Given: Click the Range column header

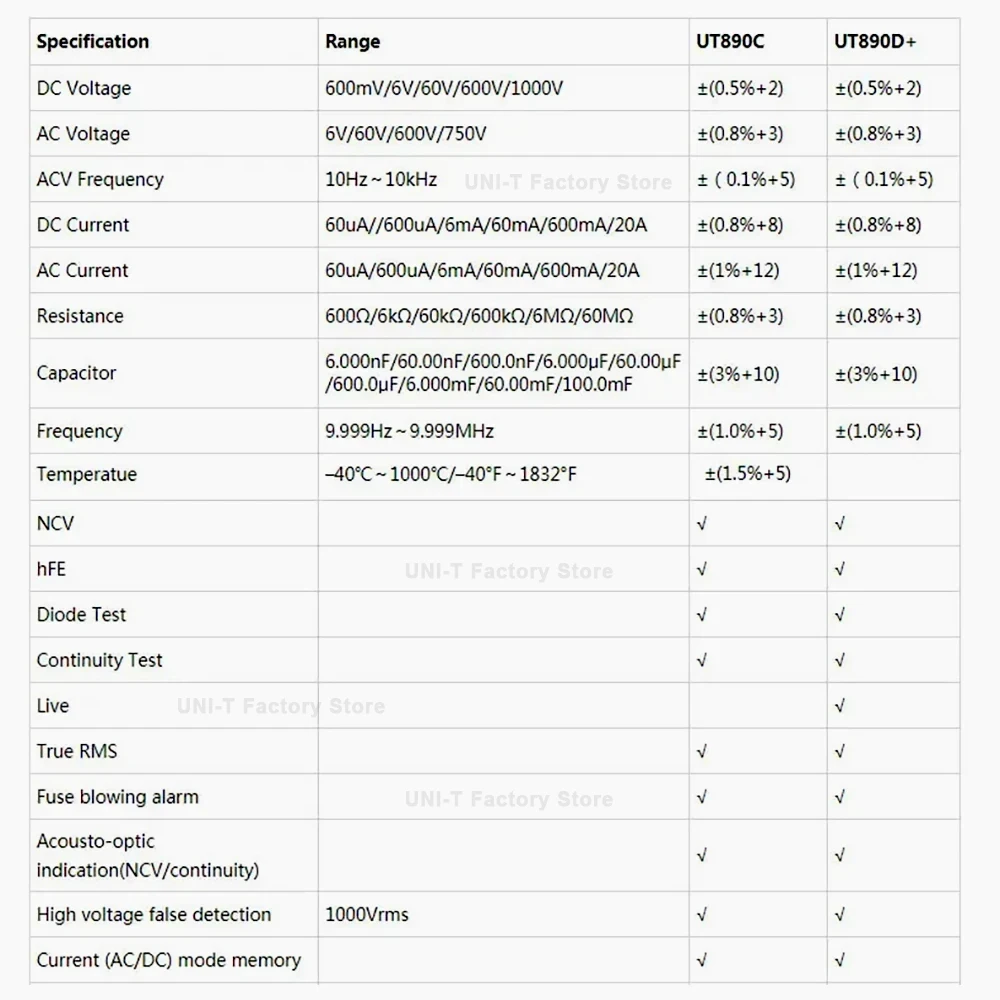Looking at the screenshot, I should (x=353, y=41).
